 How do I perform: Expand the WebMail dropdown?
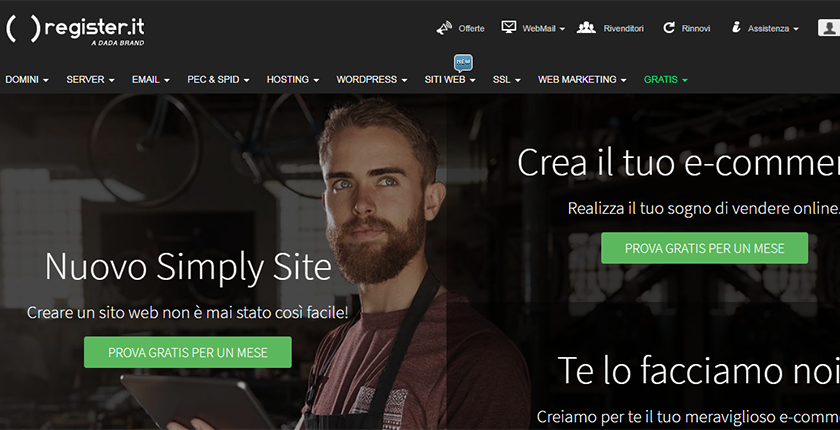tap(544, 29)
